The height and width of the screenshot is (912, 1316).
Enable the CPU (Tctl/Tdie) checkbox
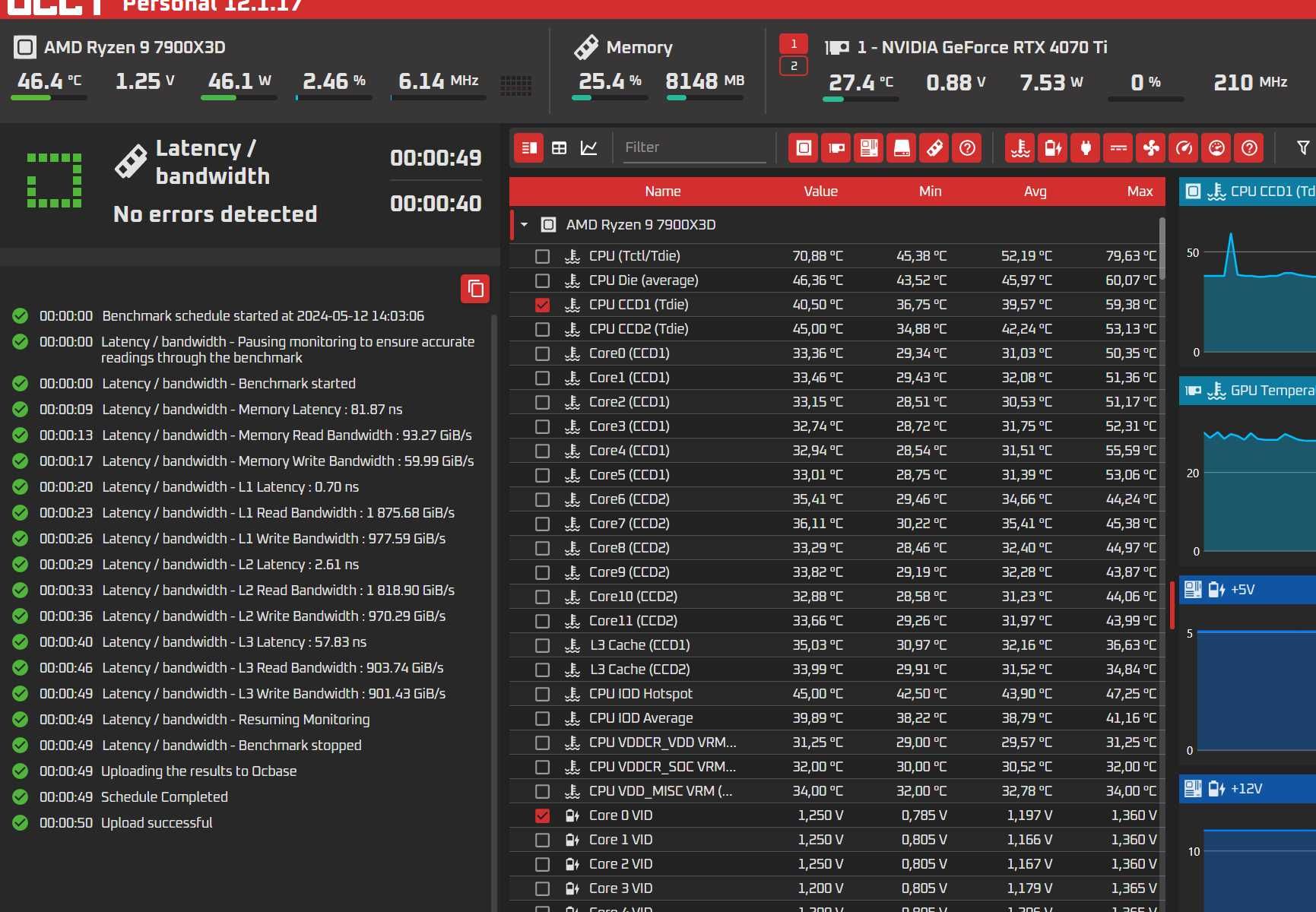542,256
